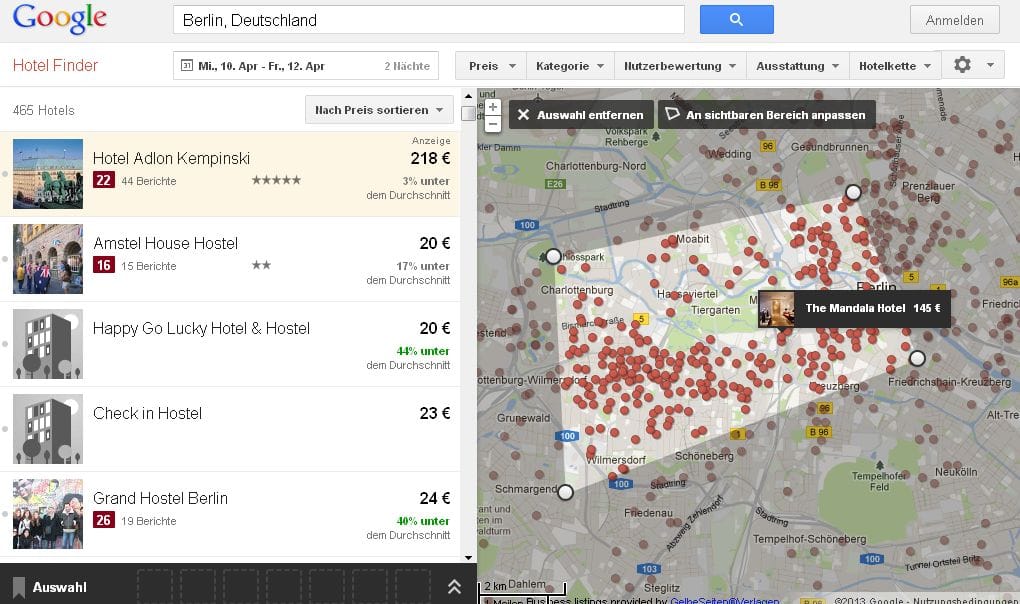Click the top-right polygon handle near Prenzlauer Berg
The height and width of the screenshot is (604, 1020).
(853, 192)
